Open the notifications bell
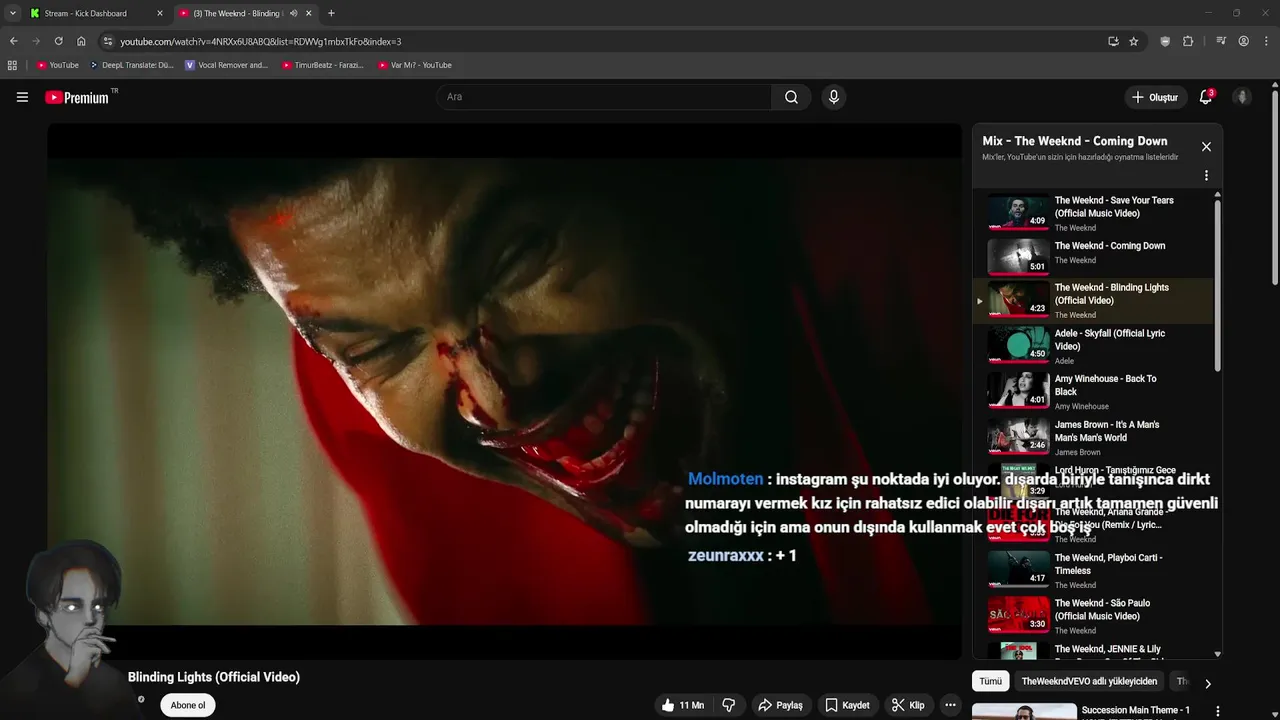Viewport: 1280px width, 720px height. click(x=1206, y=97)
